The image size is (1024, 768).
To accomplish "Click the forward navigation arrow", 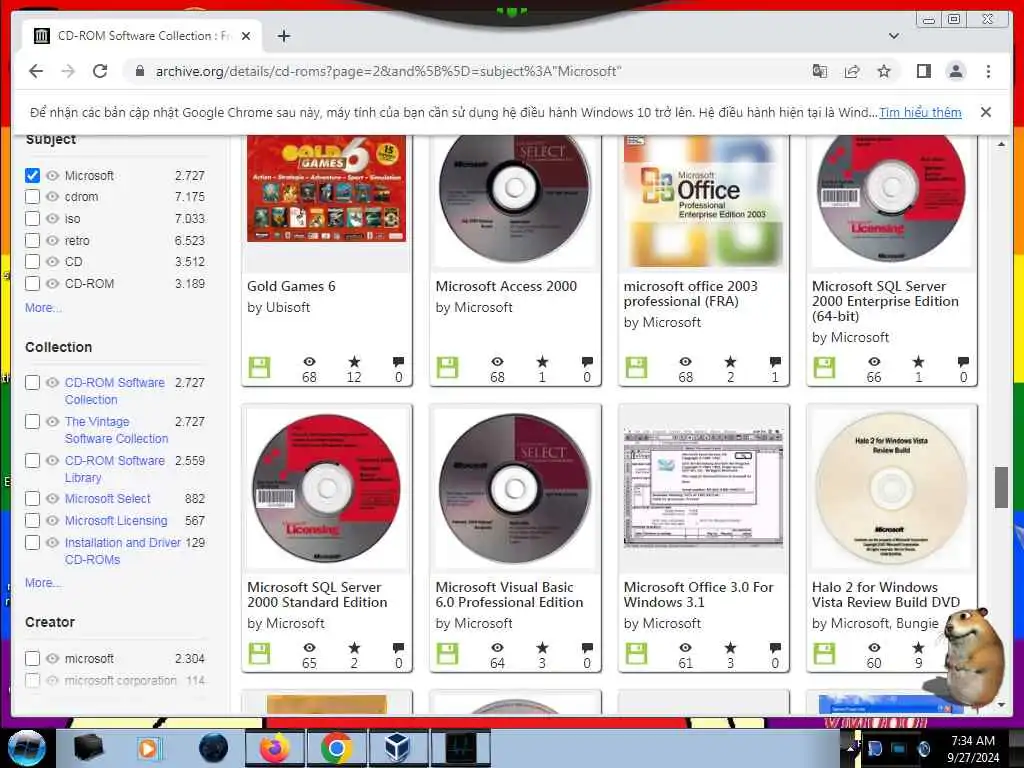I will click(x=68, y=71).
